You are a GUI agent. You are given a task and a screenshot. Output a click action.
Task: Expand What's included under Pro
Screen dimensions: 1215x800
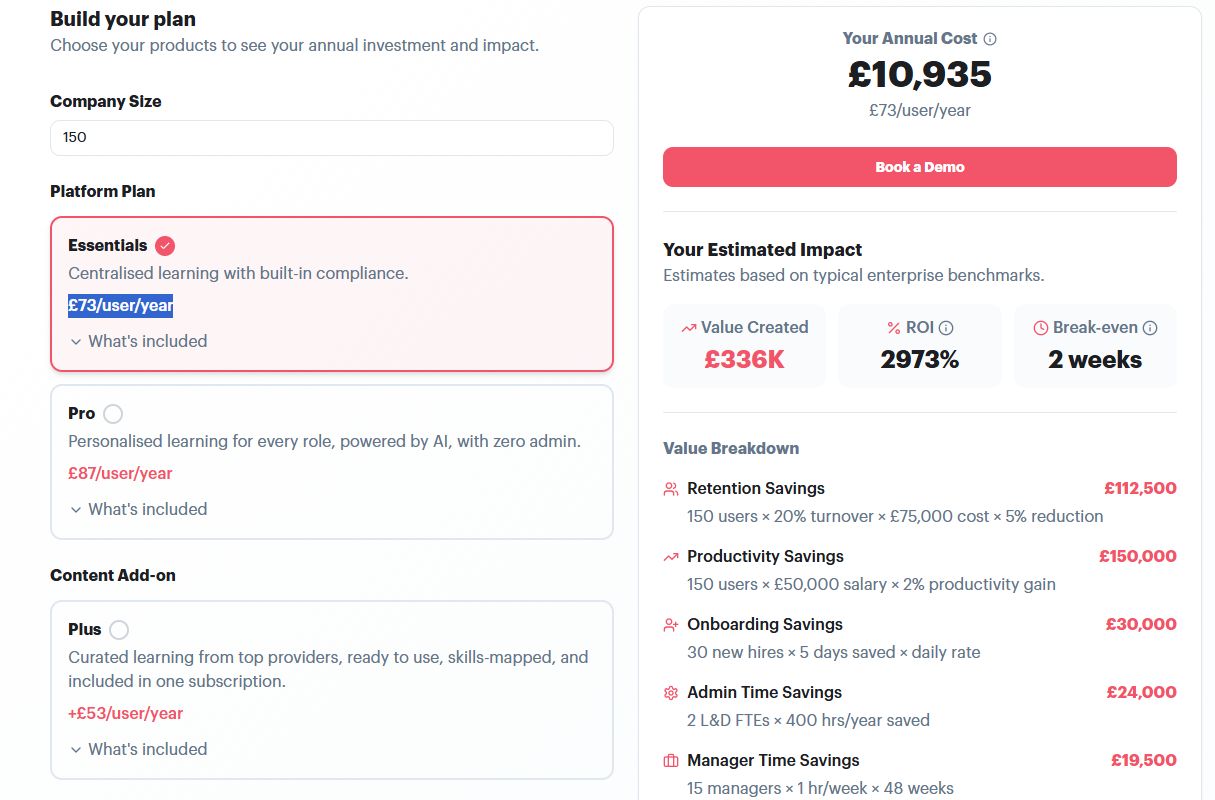pos(138,509)
